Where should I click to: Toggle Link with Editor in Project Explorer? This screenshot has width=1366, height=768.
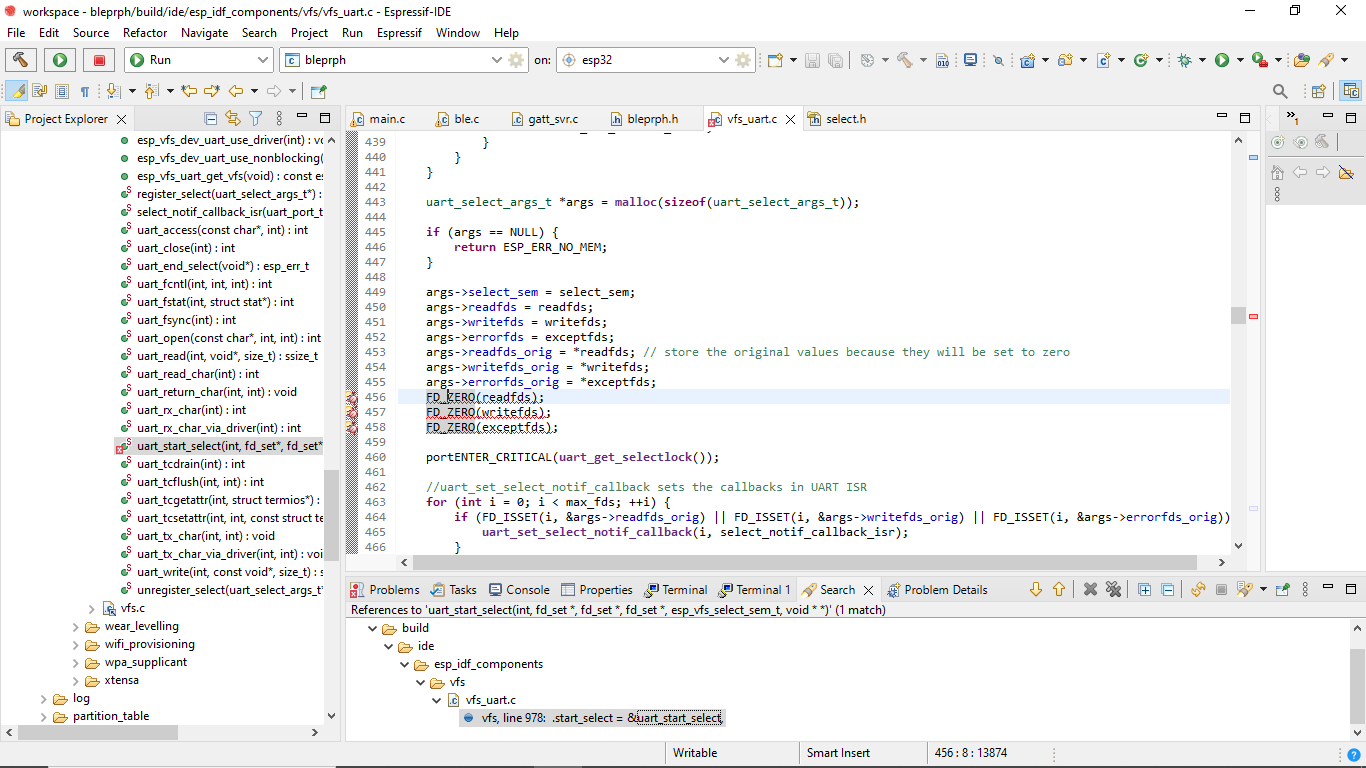click(x=233, y=118)
